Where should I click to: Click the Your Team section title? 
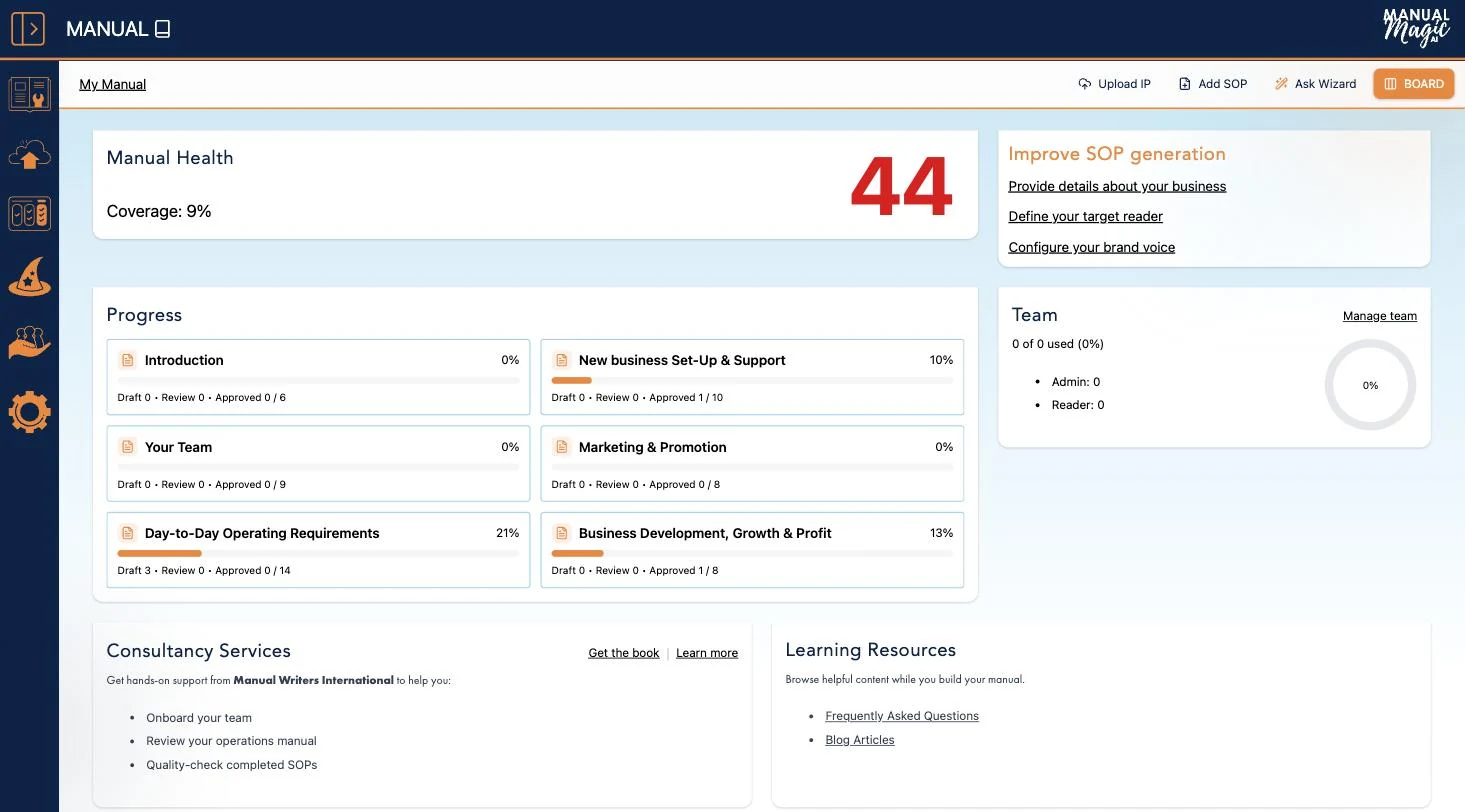tap(178, 447)
